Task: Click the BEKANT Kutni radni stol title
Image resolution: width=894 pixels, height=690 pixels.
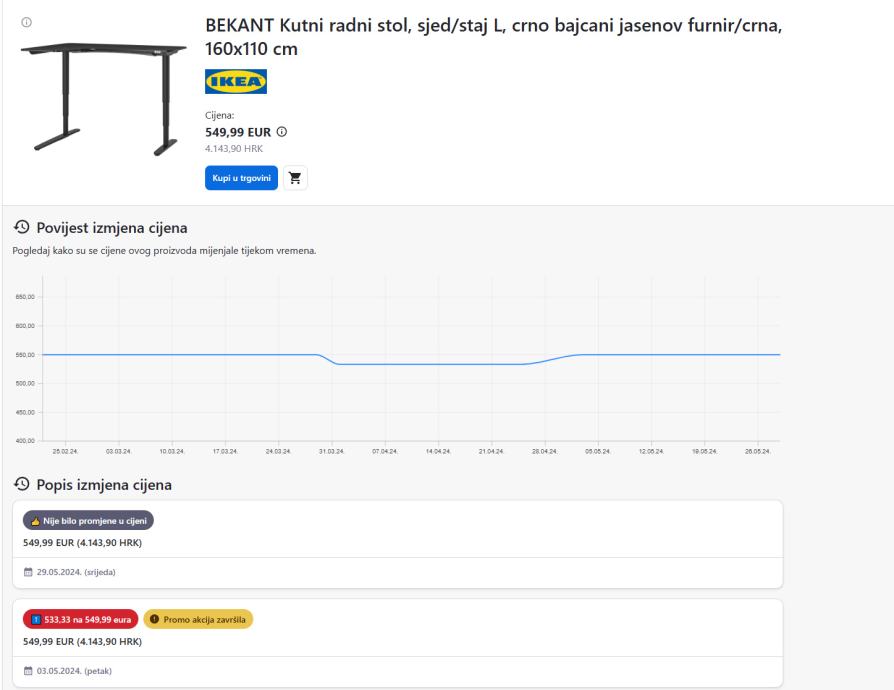Action: click(493, 36)
